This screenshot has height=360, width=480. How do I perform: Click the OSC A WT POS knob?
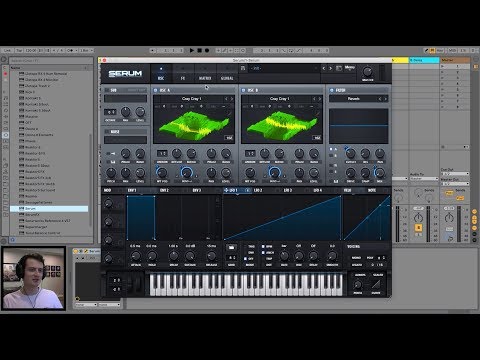point(162,172)
